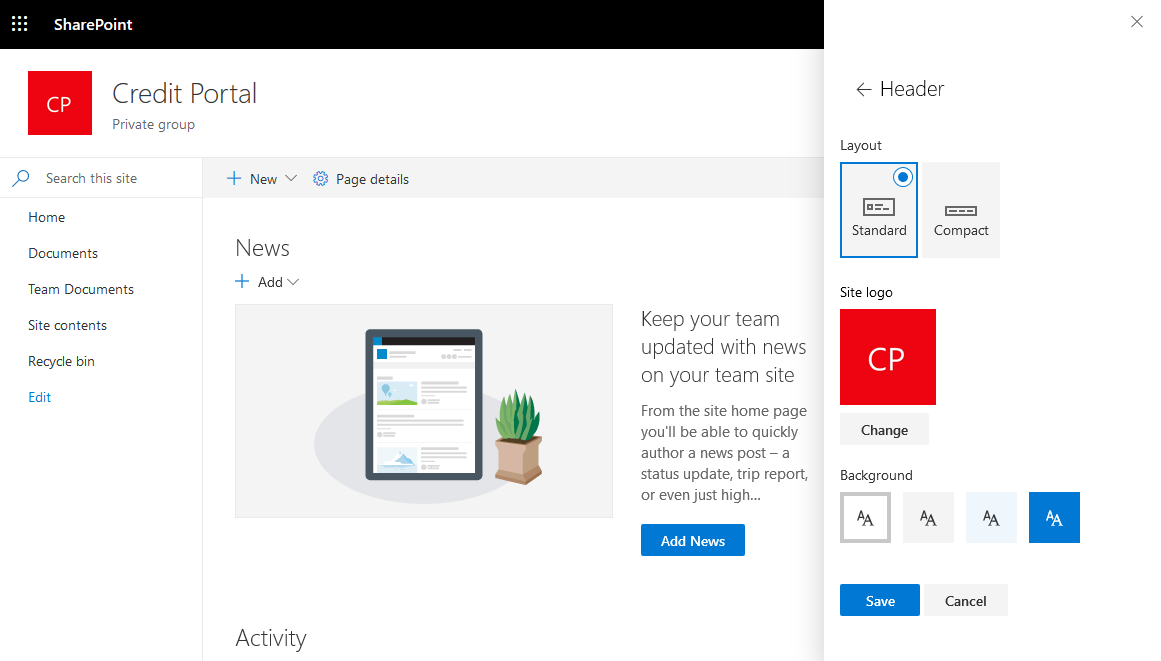Expand the New dropdown menu
Viewport: 1161px width, 661px height.
290,178
